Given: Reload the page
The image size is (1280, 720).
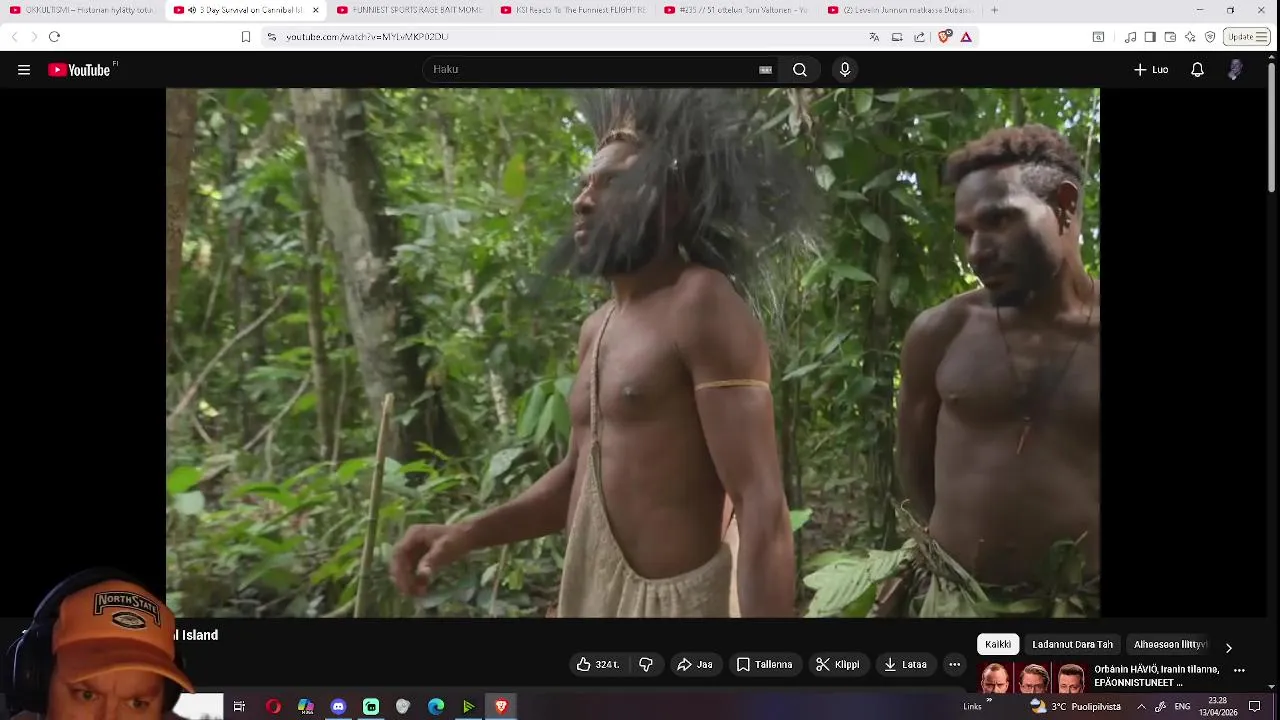Looking at the screenshot, I should (x=54, y=37).
